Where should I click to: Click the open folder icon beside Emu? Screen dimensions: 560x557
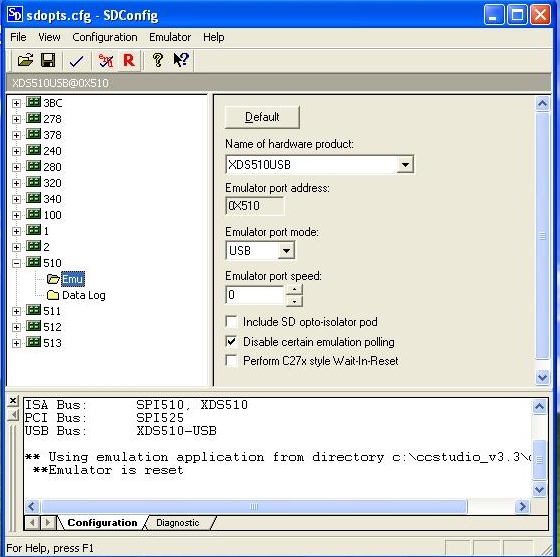(53, 279)
